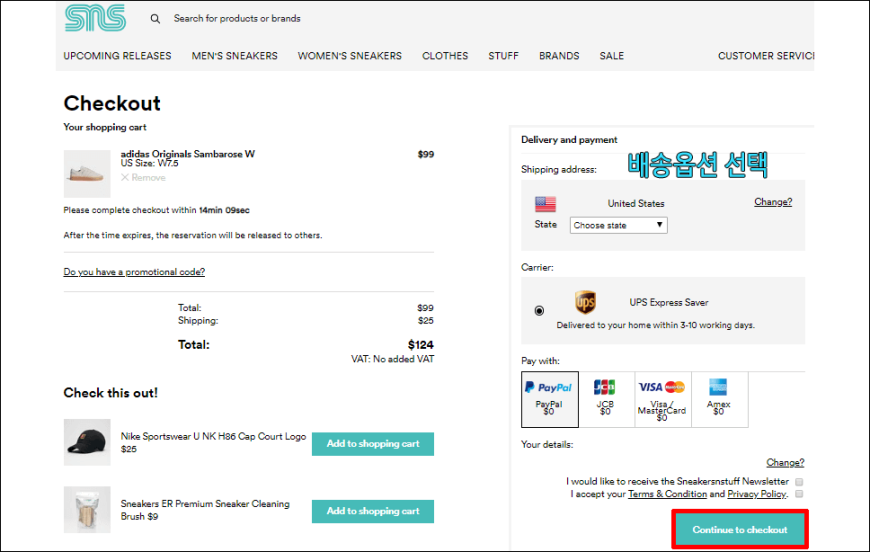Open the adidas Sambarose shoe thumbnail
870x552 pixels.
point(87,174)
